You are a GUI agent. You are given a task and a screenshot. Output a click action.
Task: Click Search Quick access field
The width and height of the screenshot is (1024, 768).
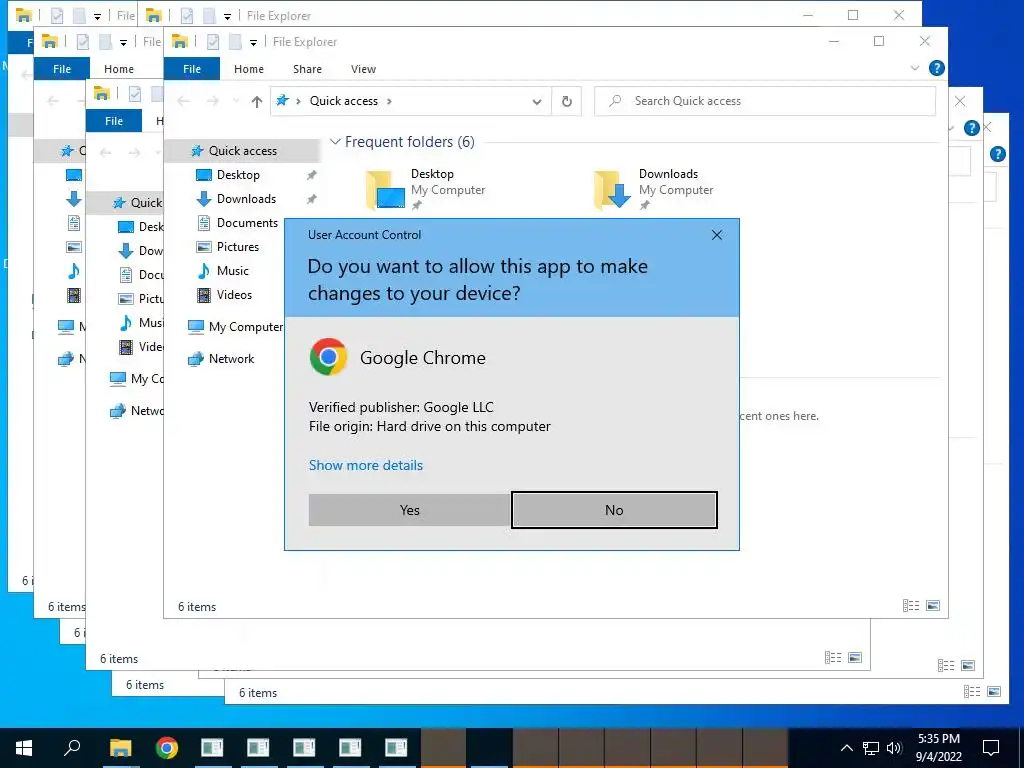(765, 101)
